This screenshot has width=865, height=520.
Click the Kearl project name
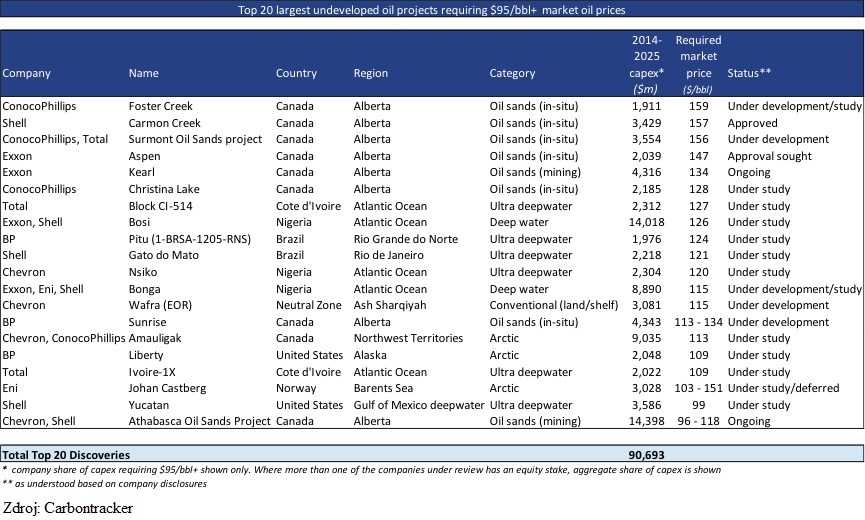pyautogui.click(x=142, y=172)
